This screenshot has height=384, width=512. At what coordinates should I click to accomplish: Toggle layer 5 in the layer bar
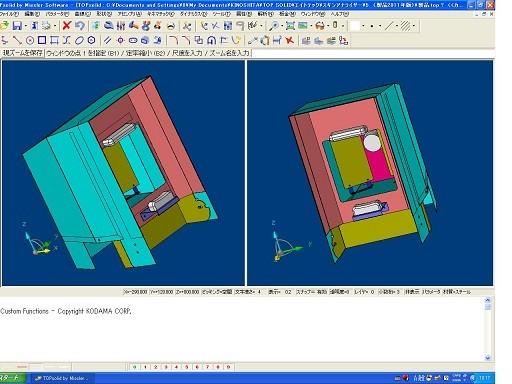pyautogui.click(x=187, y=367)
